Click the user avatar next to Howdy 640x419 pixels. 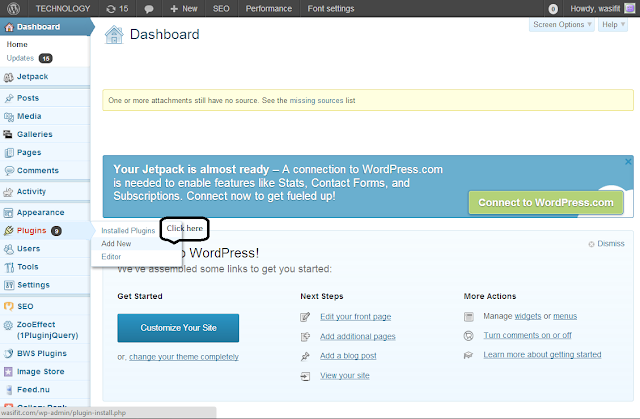[x=629, y=9]
